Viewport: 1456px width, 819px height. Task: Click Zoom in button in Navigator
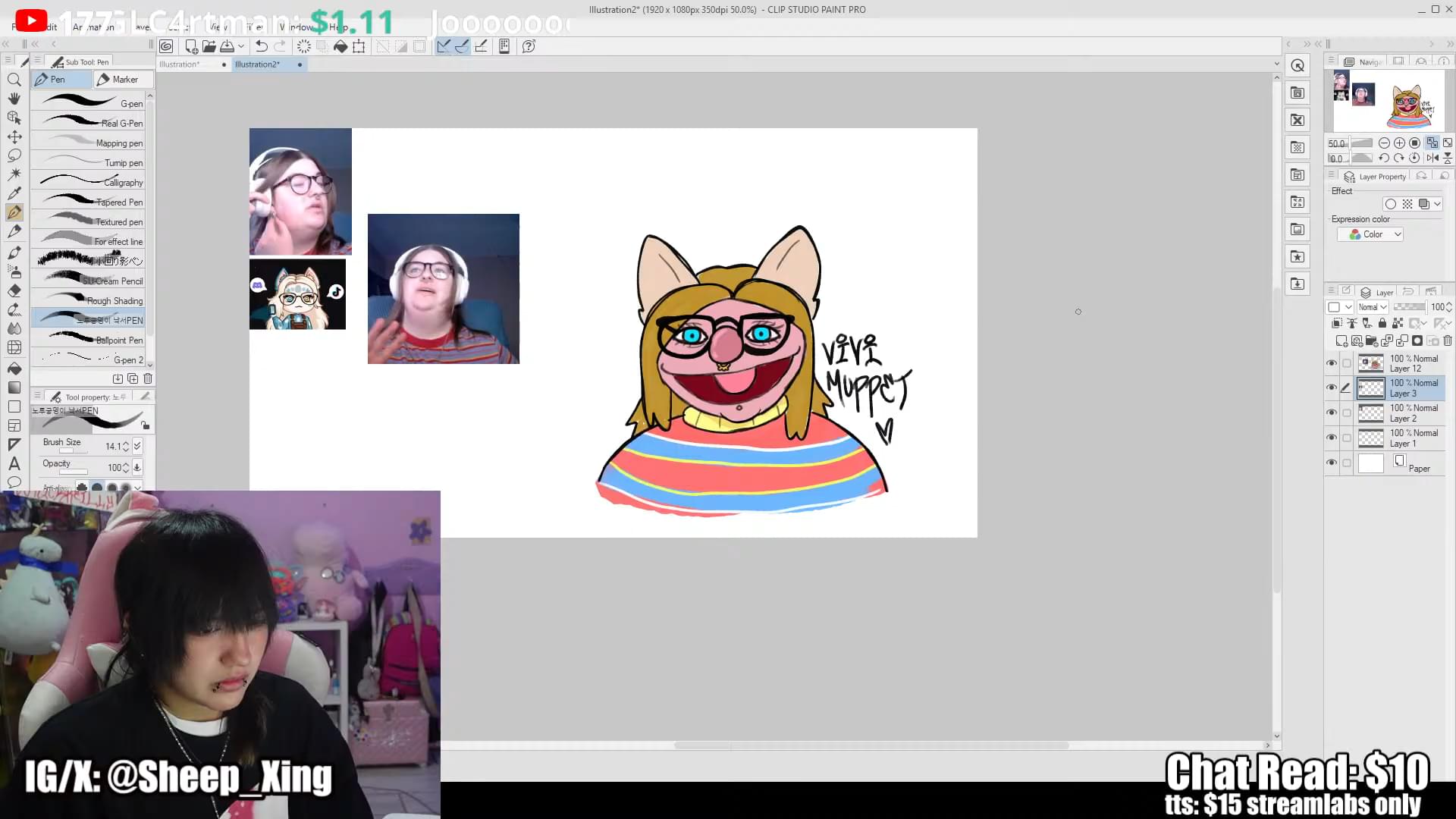coord(1399,143)
